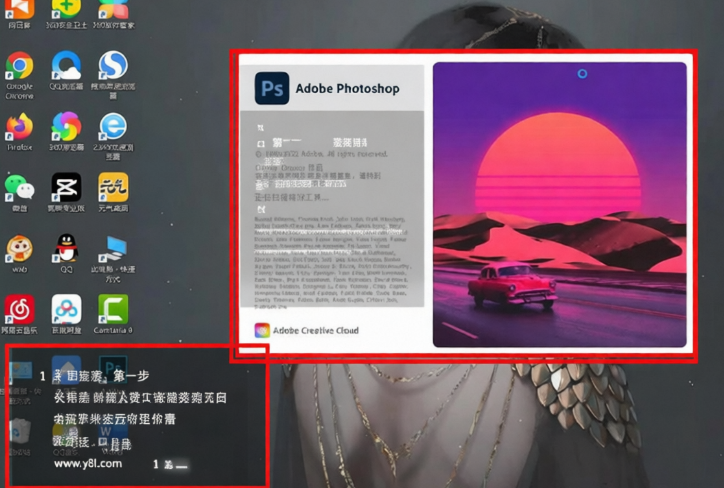
Task: Select the yellow Yuanqi desktop app icon
Action: [113, 187]
